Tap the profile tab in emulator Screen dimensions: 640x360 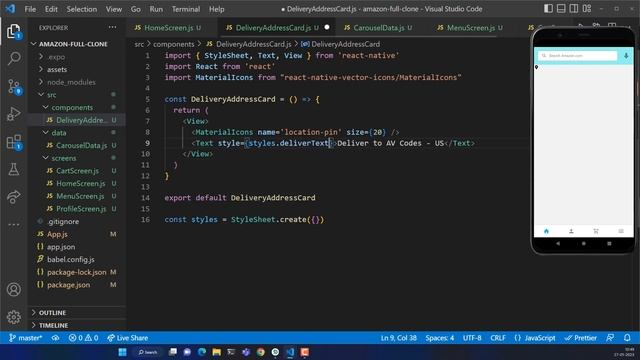pyautogui.click(x=571, y=231)
